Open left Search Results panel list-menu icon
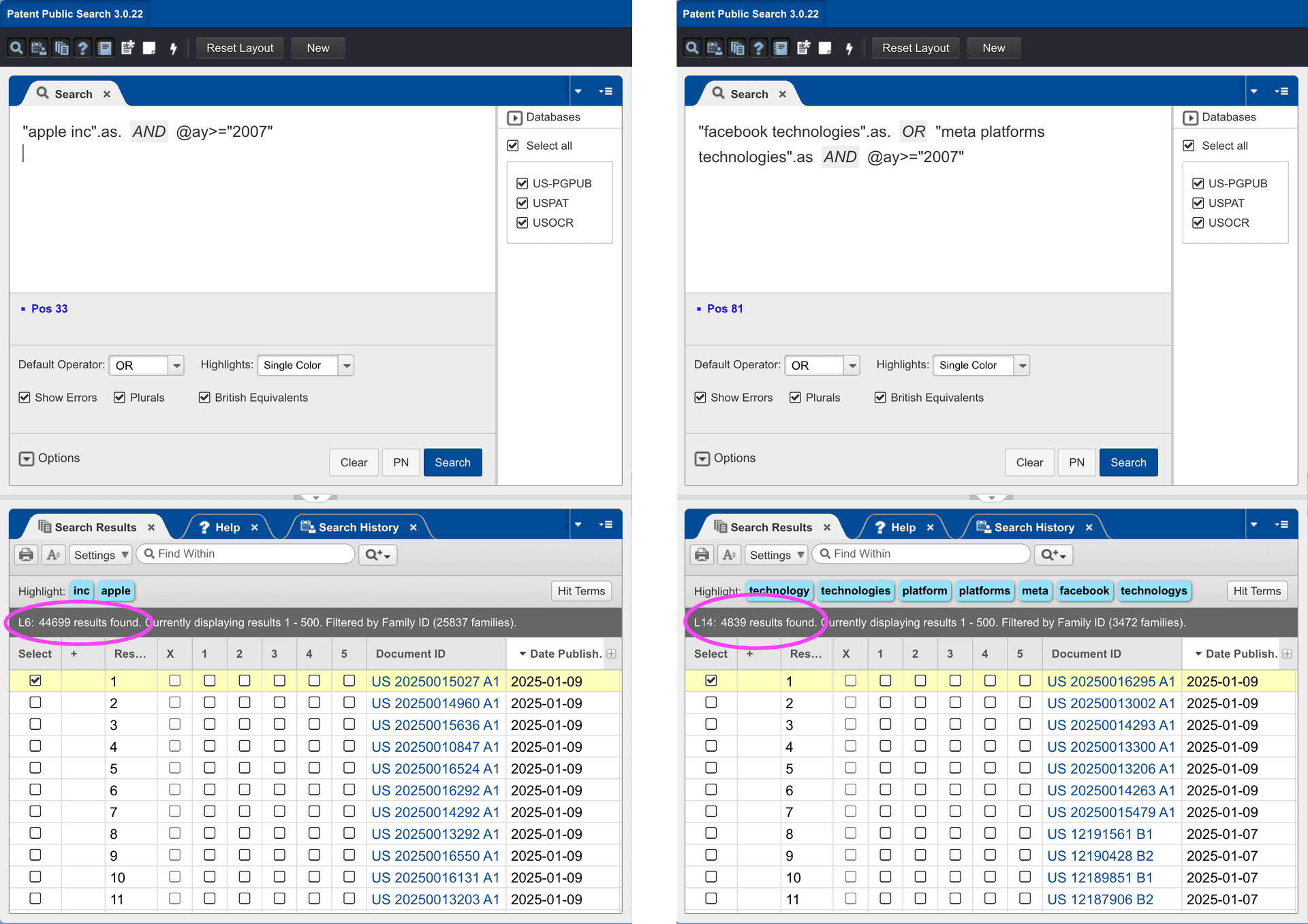This screenshot has width=1308, height=924. pos(606,524)
